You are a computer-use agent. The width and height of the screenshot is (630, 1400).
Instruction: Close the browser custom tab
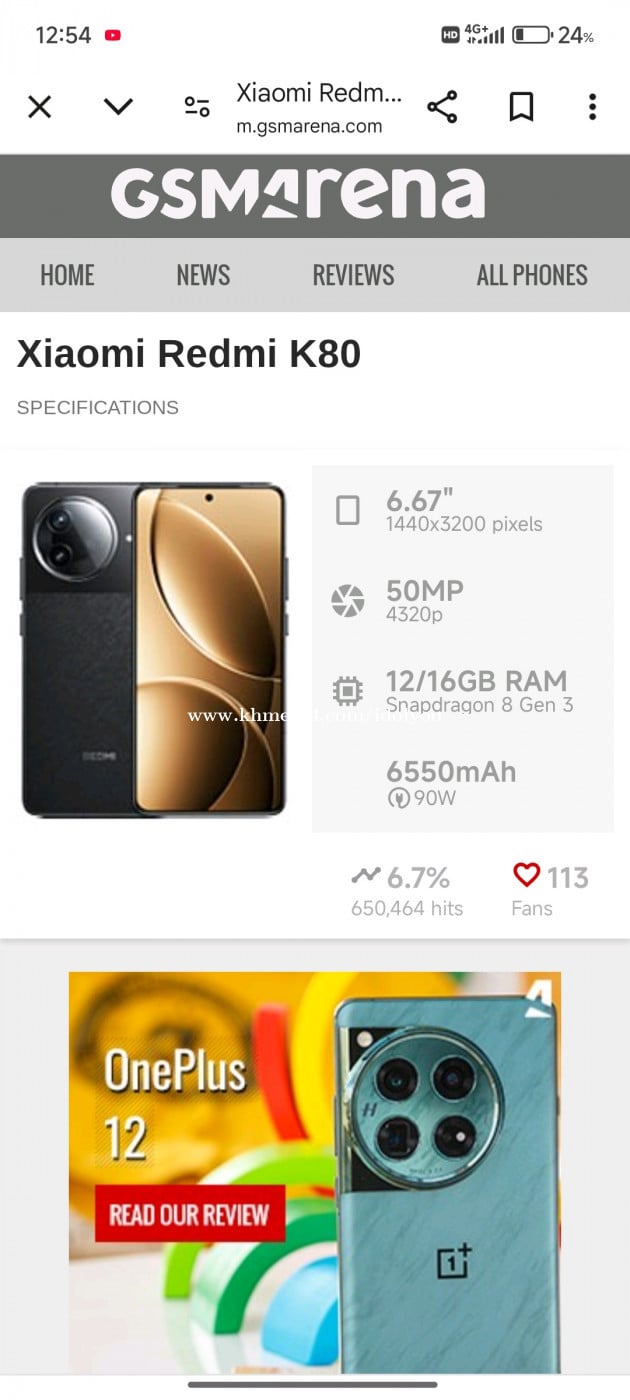[39, 107]
